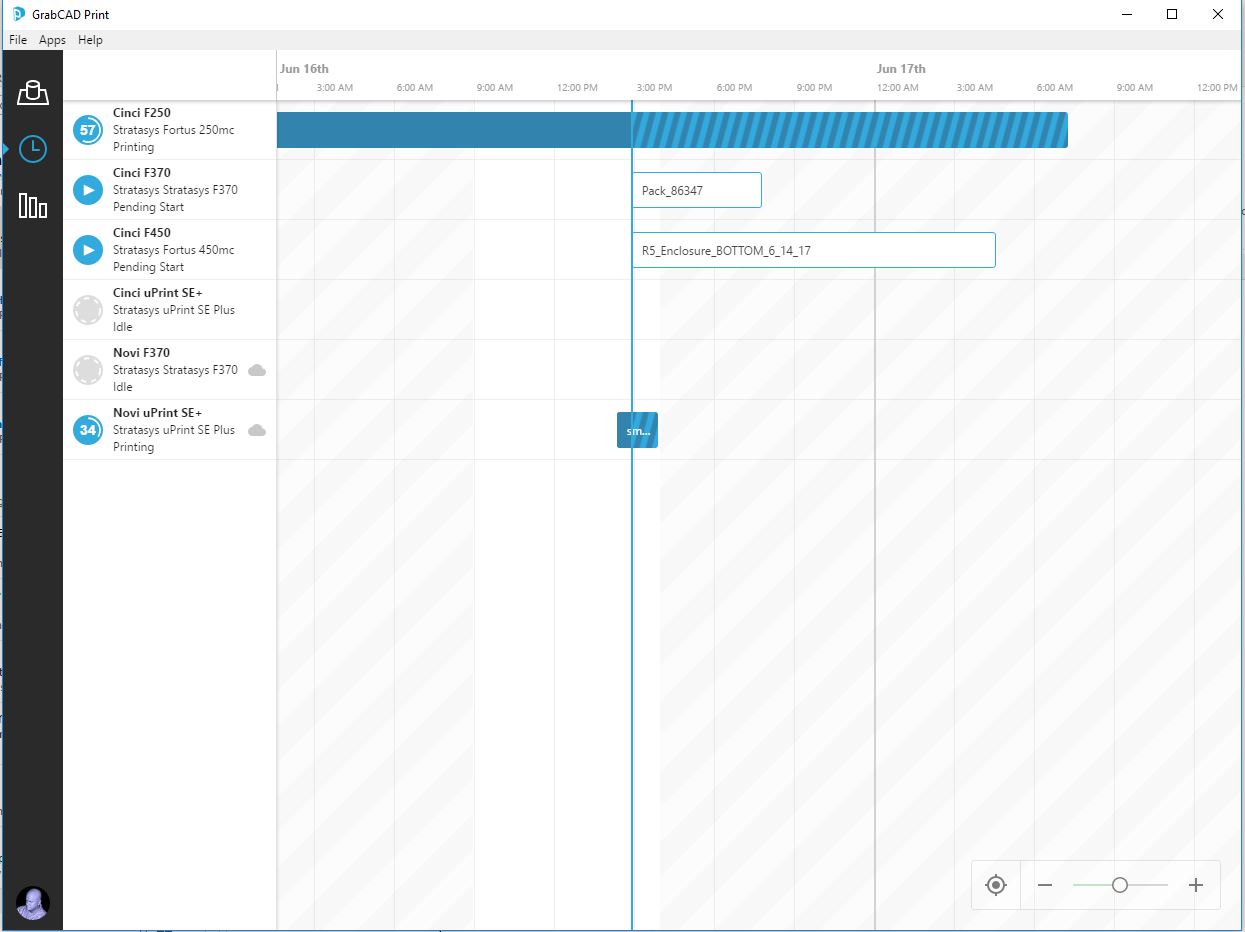Adjust the timeline zoom slider handle
This screenshot has width=1245, height=932.
click(x=1120, y=885)
